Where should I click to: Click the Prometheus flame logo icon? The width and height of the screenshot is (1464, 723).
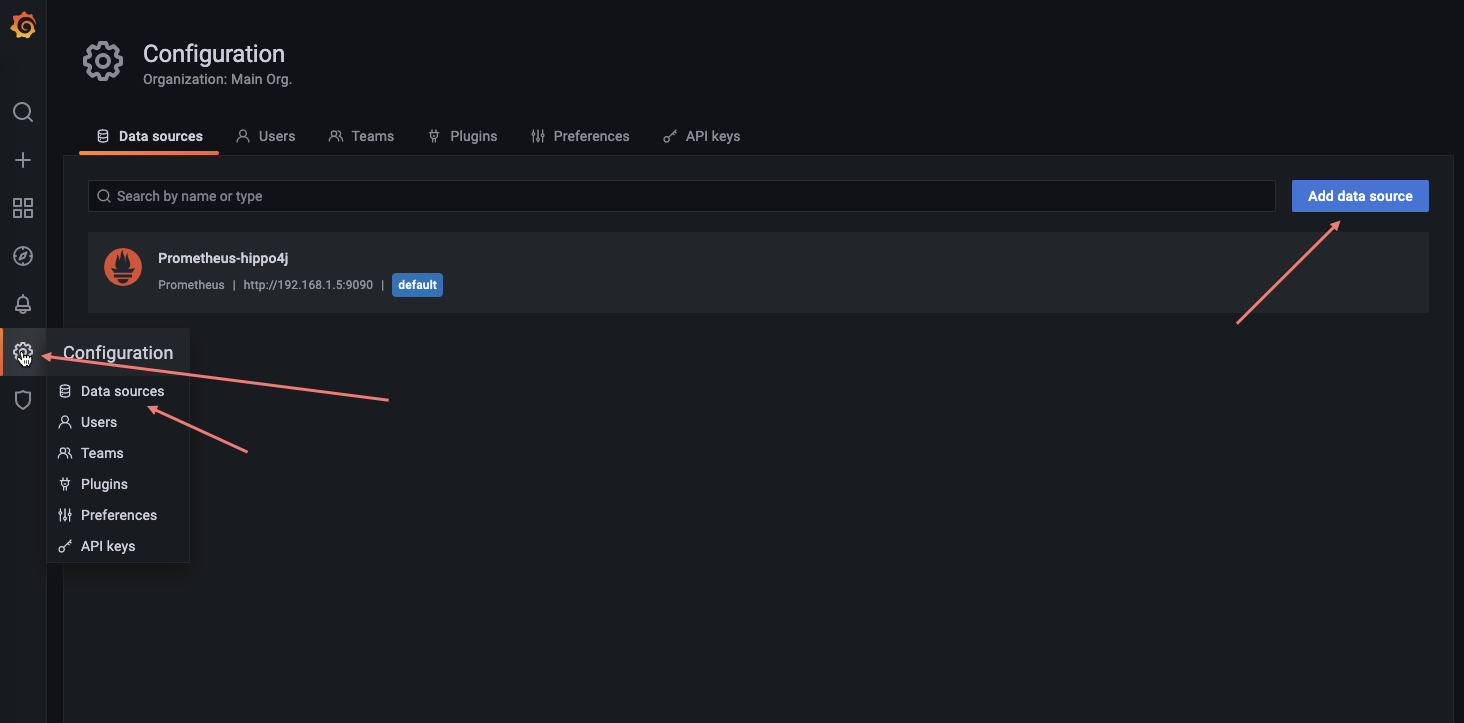123,267
